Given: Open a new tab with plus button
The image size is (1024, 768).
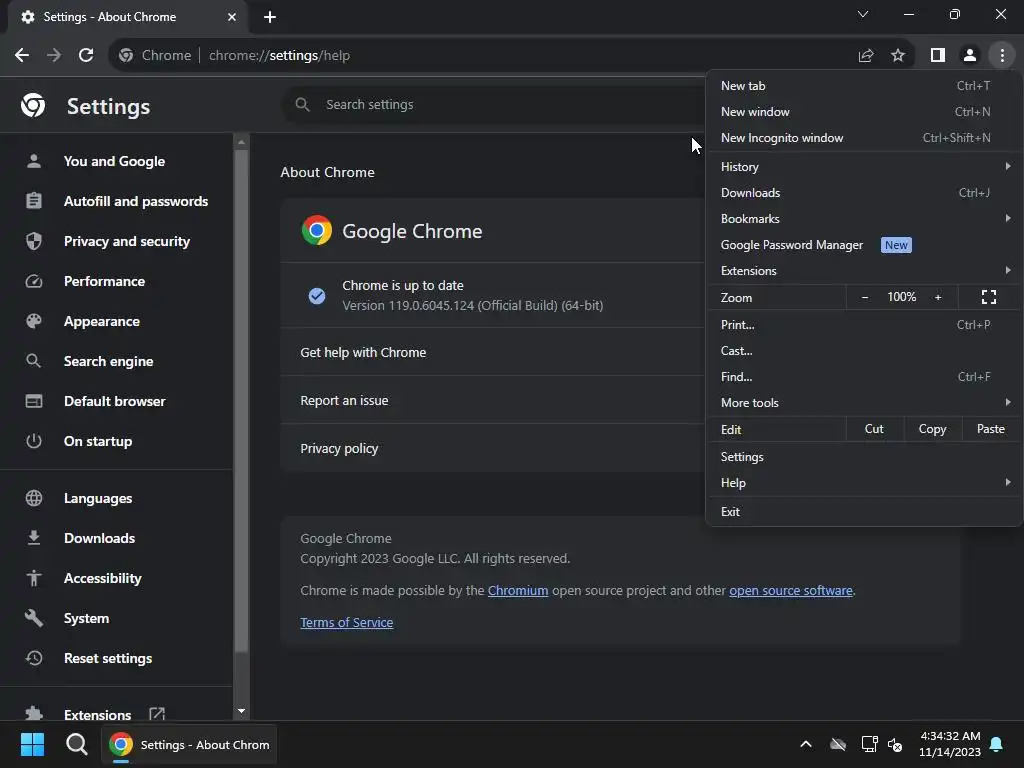Looking at the screenshot, I should 270,17.
